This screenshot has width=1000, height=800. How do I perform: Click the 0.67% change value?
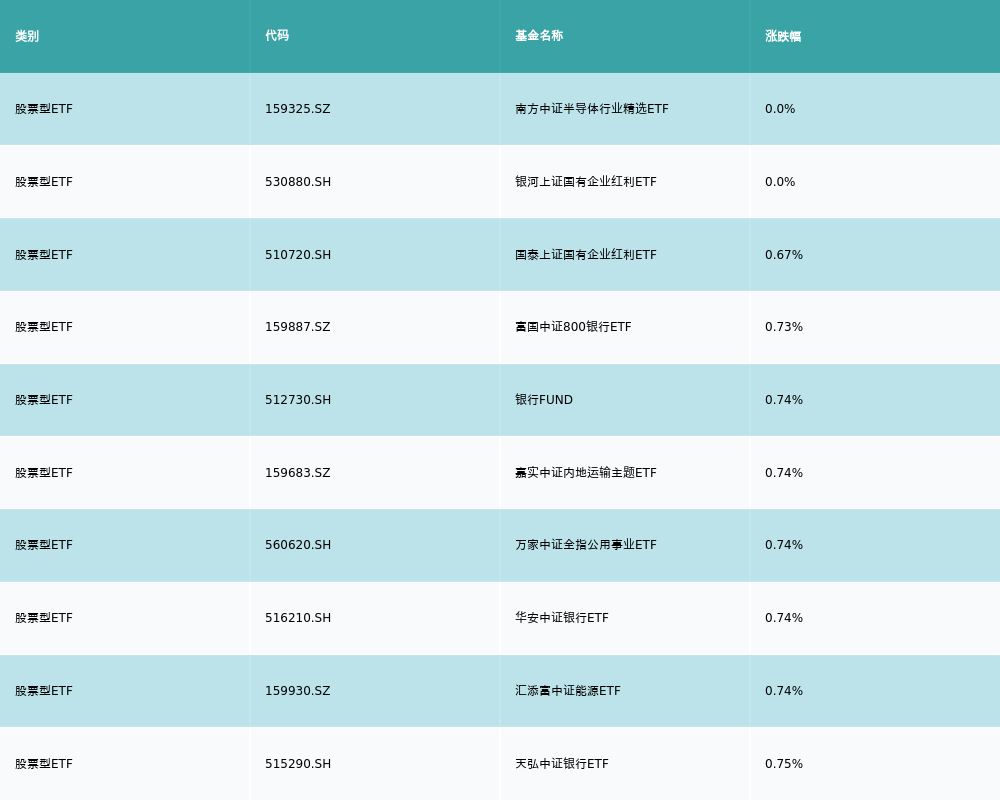click(x=784, y=255)
